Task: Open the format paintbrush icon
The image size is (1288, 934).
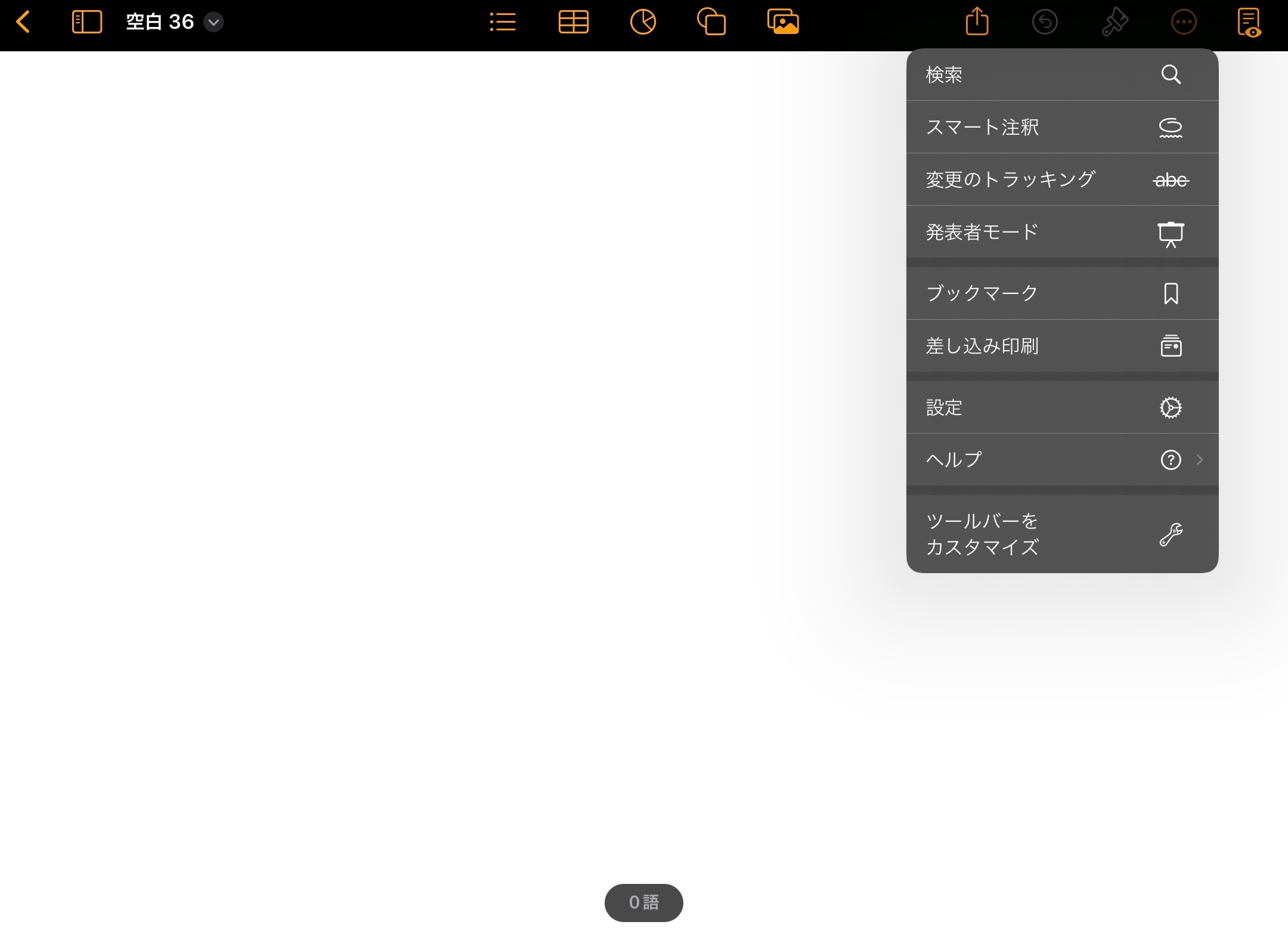Action: [x=1114, y=23]
